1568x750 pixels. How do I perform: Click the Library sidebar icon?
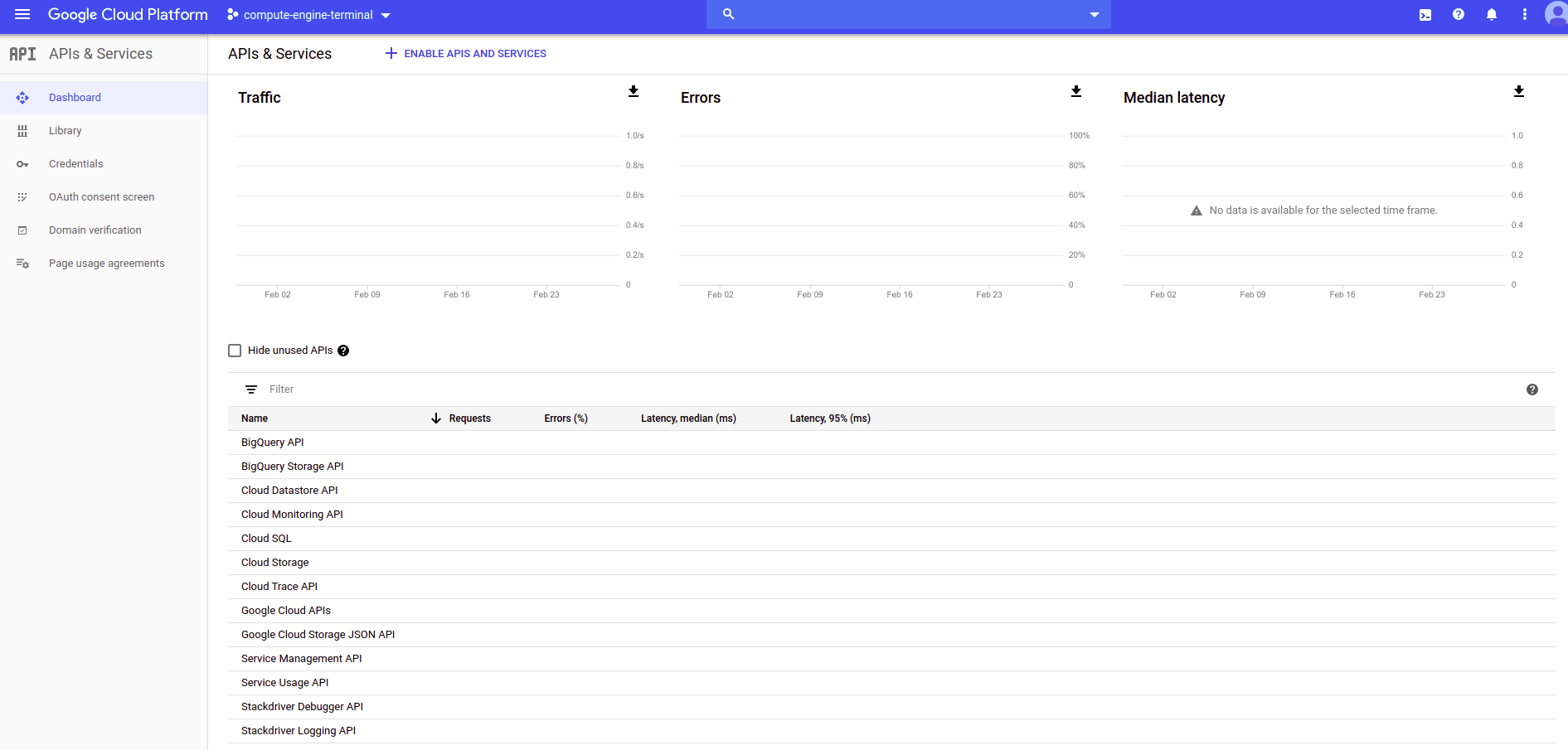click(x=22, y=131)
